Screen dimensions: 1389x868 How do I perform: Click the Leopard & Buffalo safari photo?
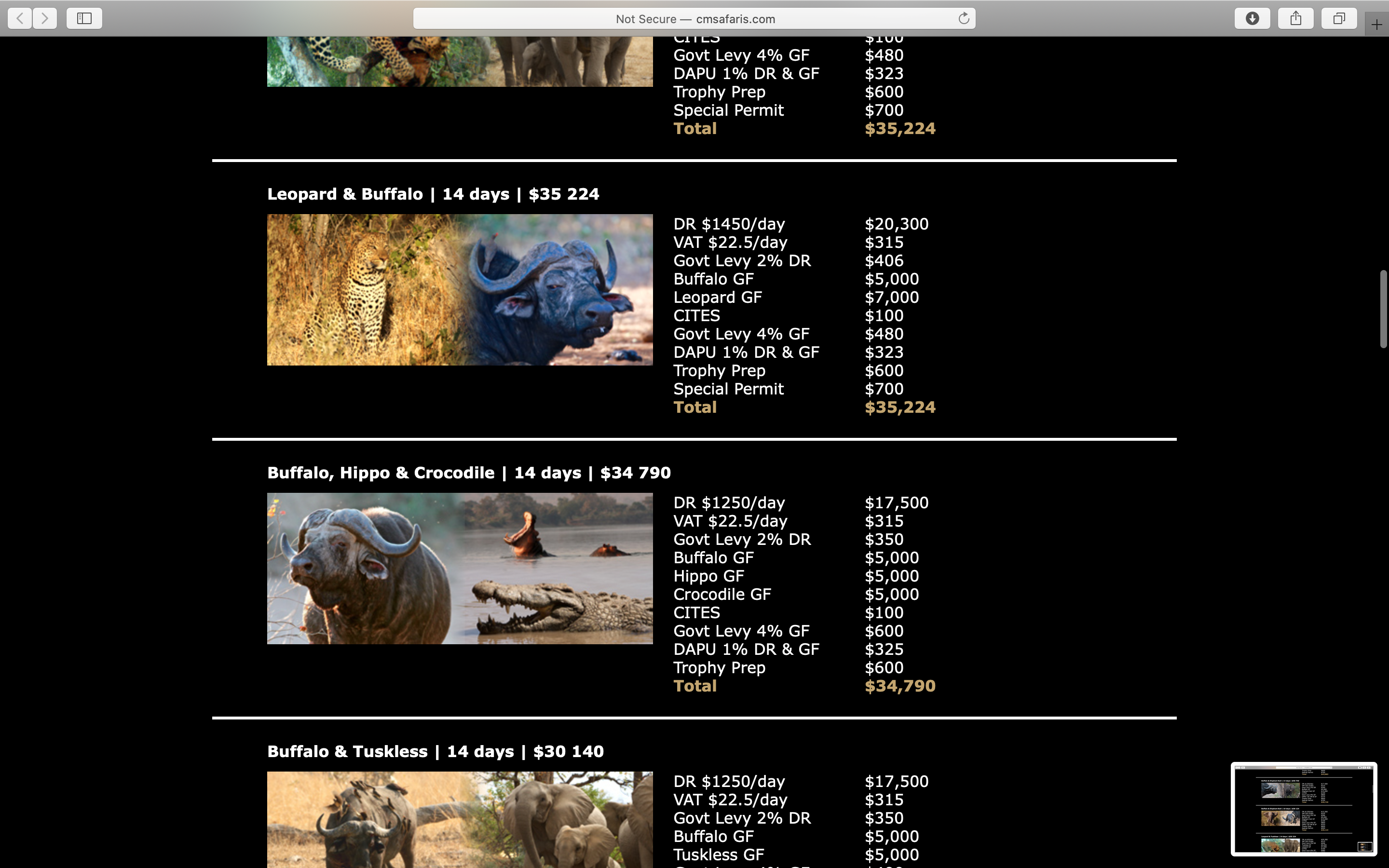[x=460, y=290]
